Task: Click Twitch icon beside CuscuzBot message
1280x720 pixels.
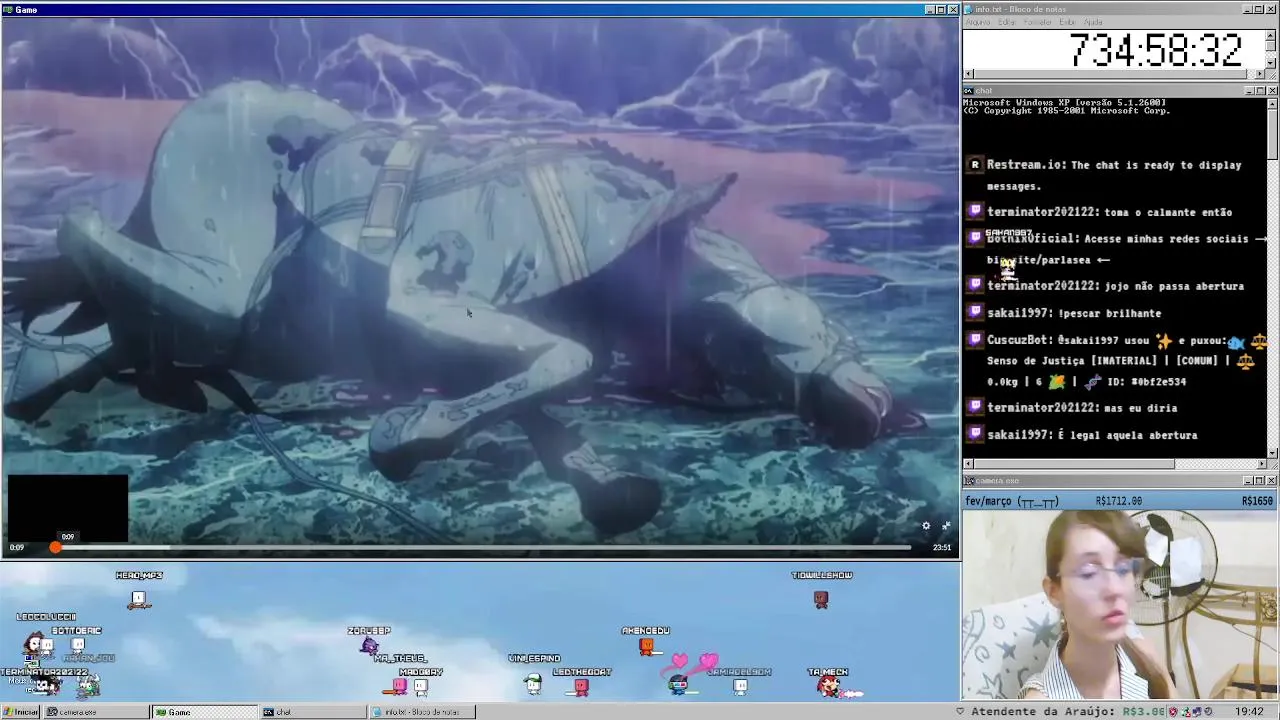Action: click(x=975, y=340)
